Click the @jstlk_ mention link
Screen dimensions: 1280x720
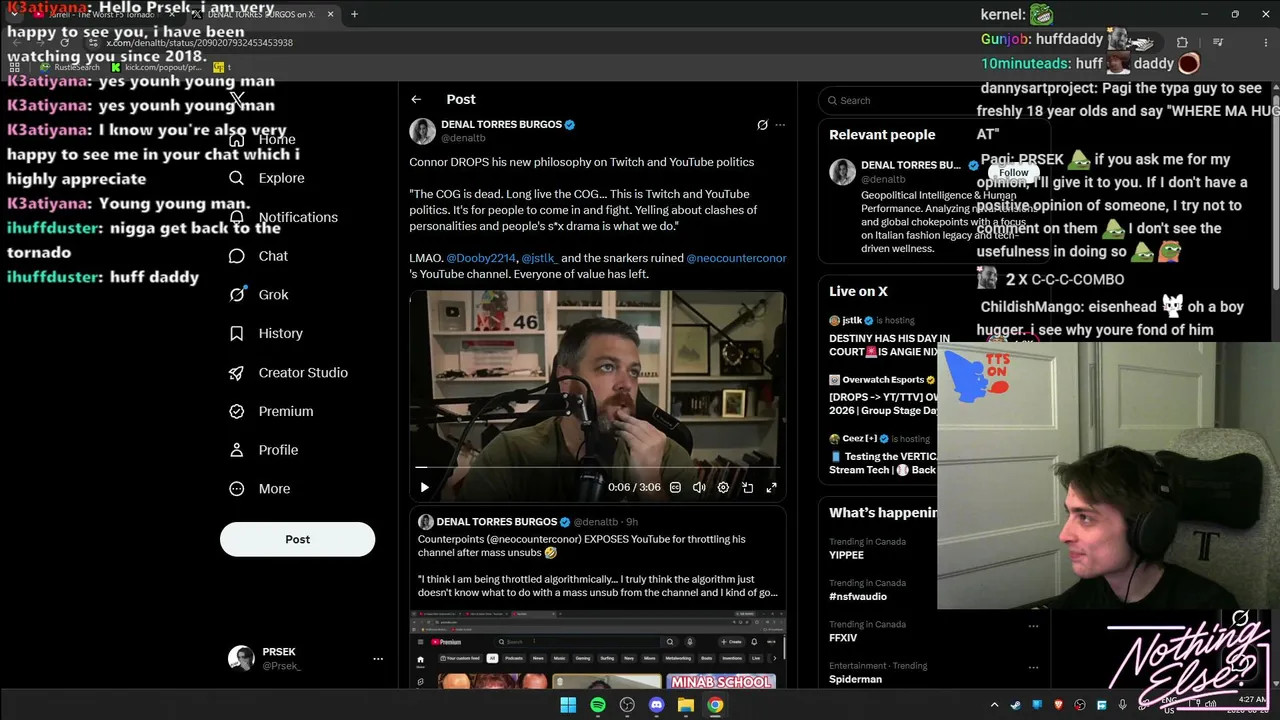pos(538,258)
